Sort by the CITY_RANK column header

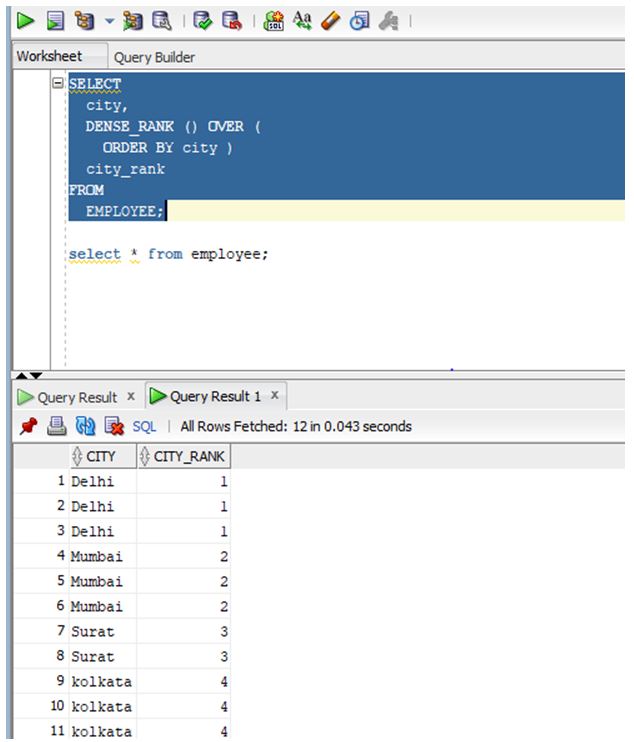pos(184,456)
